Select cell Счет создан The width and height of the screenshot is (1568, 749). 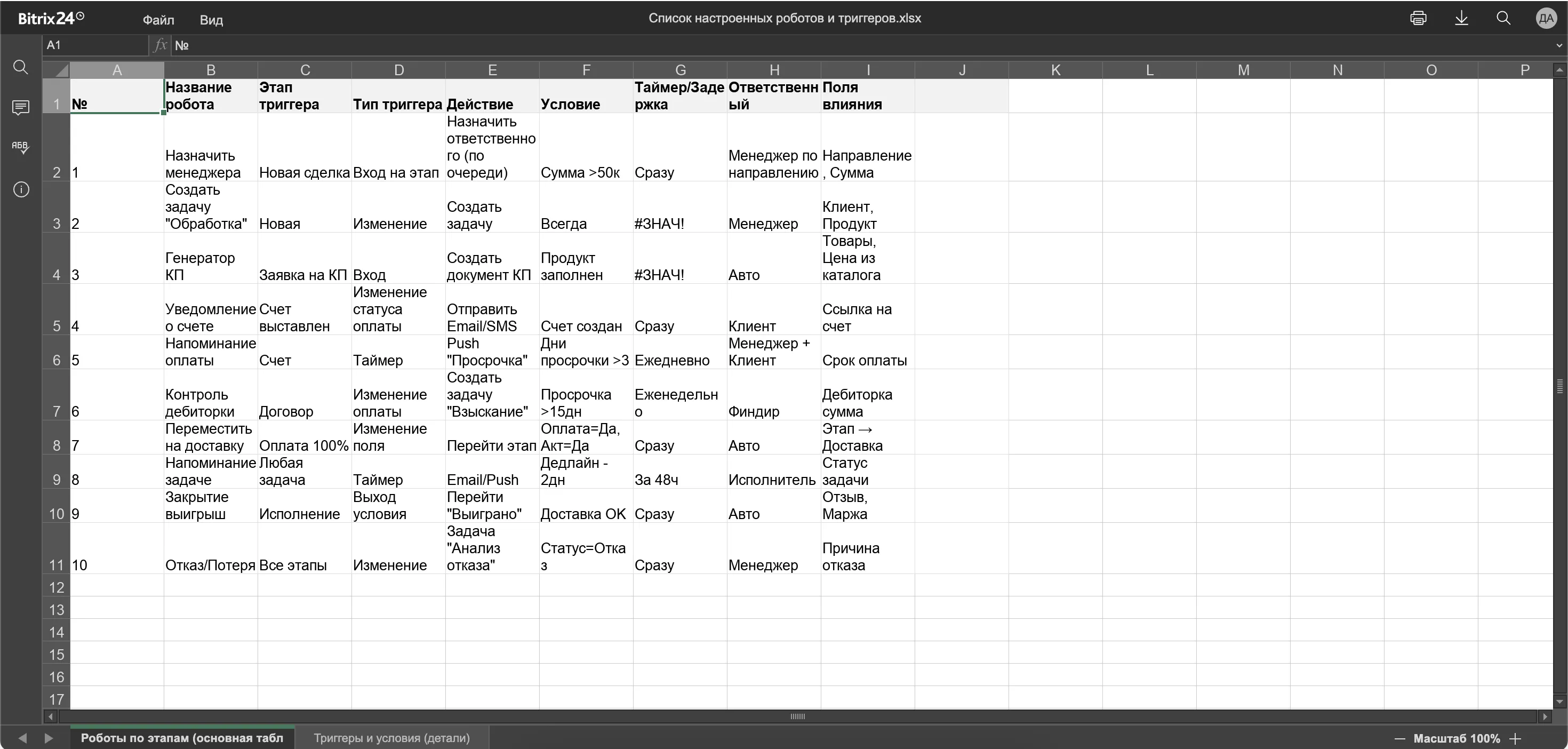click(x=586, y=309)
